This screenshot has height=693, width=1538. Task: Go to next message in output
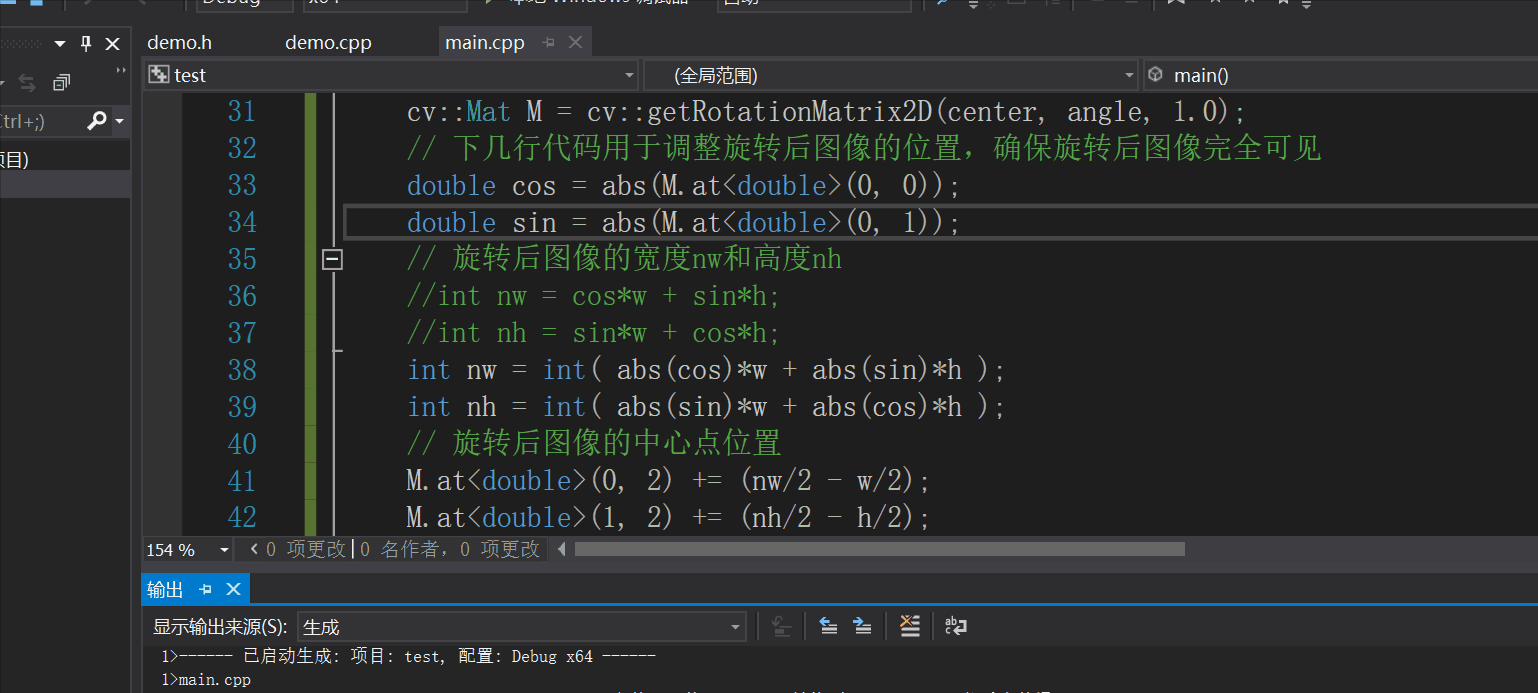point(862,626)
